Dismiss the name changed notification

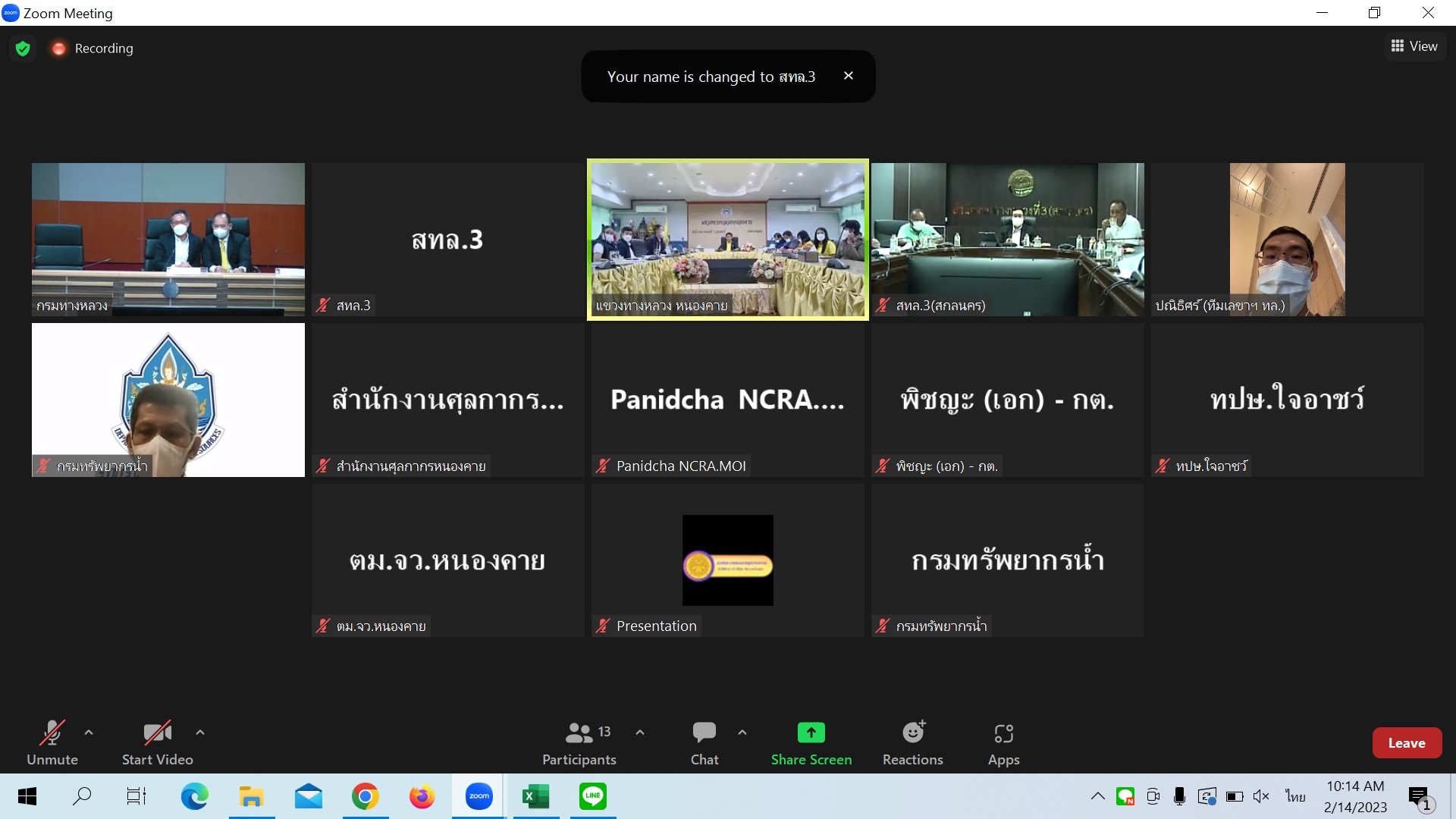point(849,76)
